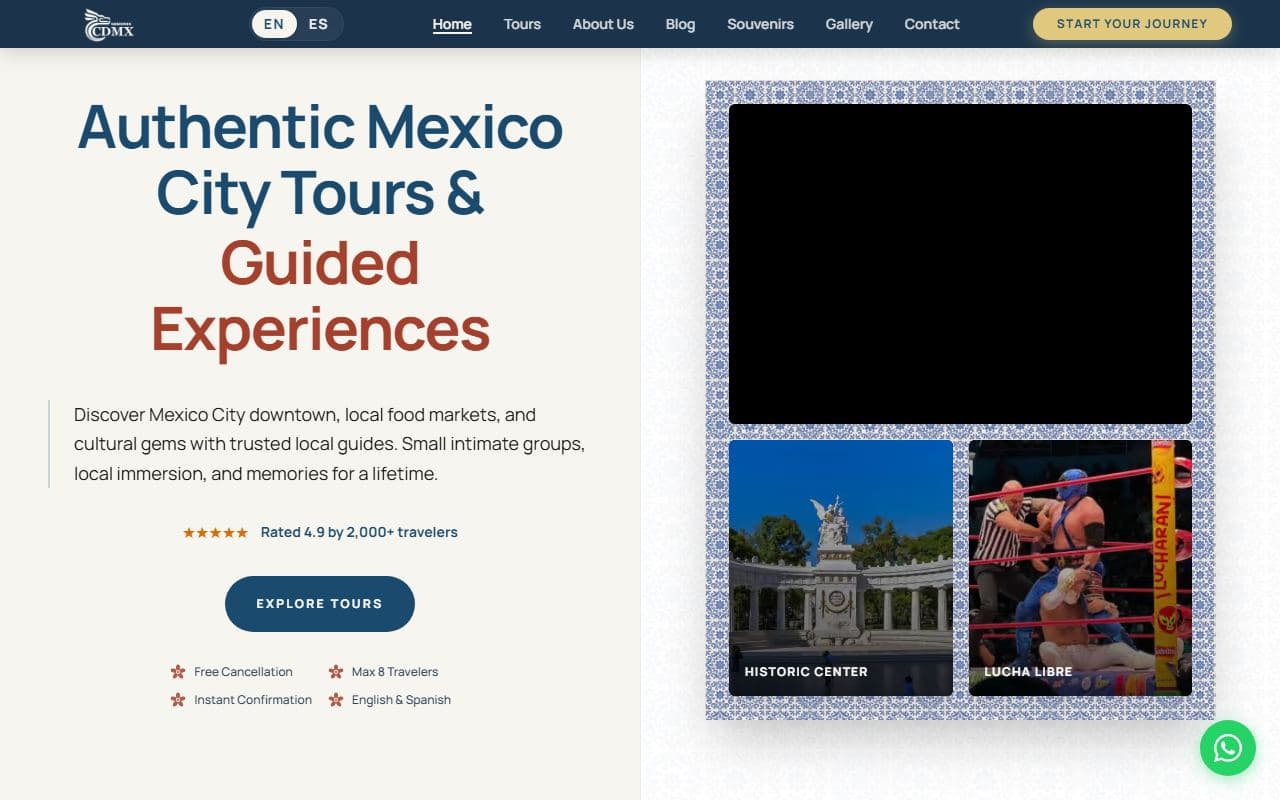This screenshot has height=800, width=1280.
Task: Open the Contact page
Action: coord(932,24)
